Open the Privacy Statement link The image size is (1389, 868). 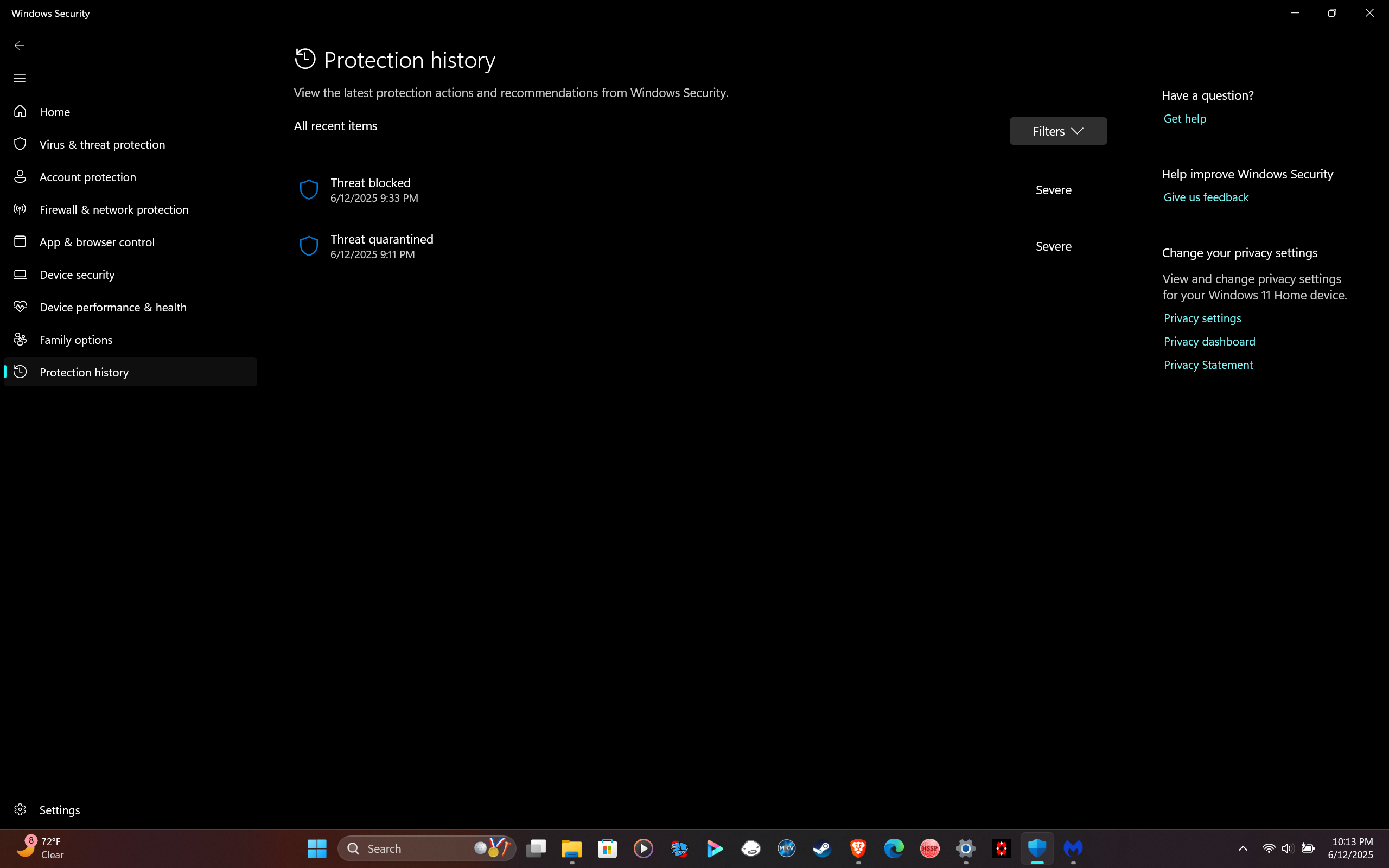coord(1208,365)
